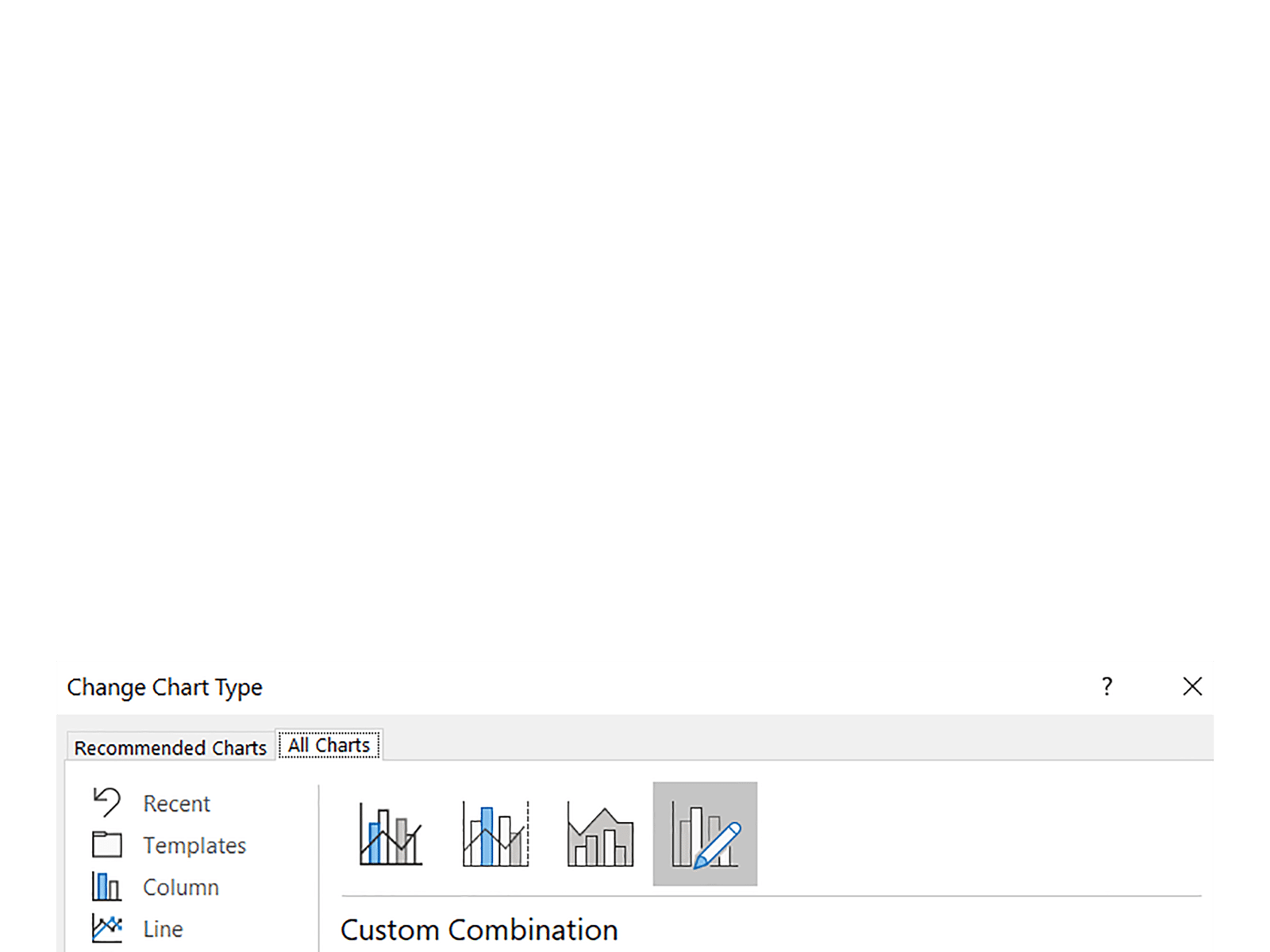Click the black area above the dialog
Screen dimensions: 1270x952
[x=635, y=317]
